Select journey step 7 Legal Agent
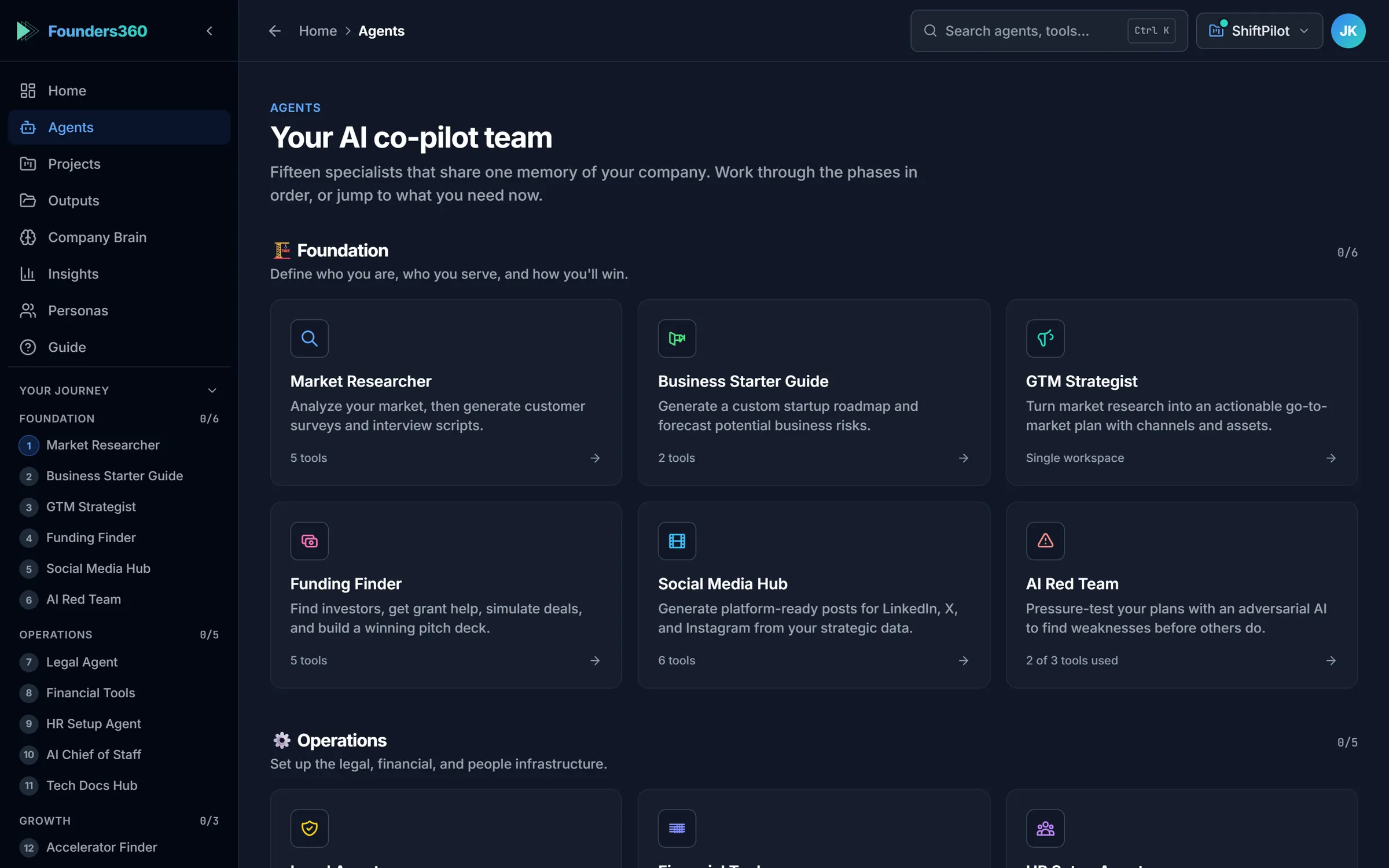The width and height of the screenshot is (1389, 868). (119, 662)
